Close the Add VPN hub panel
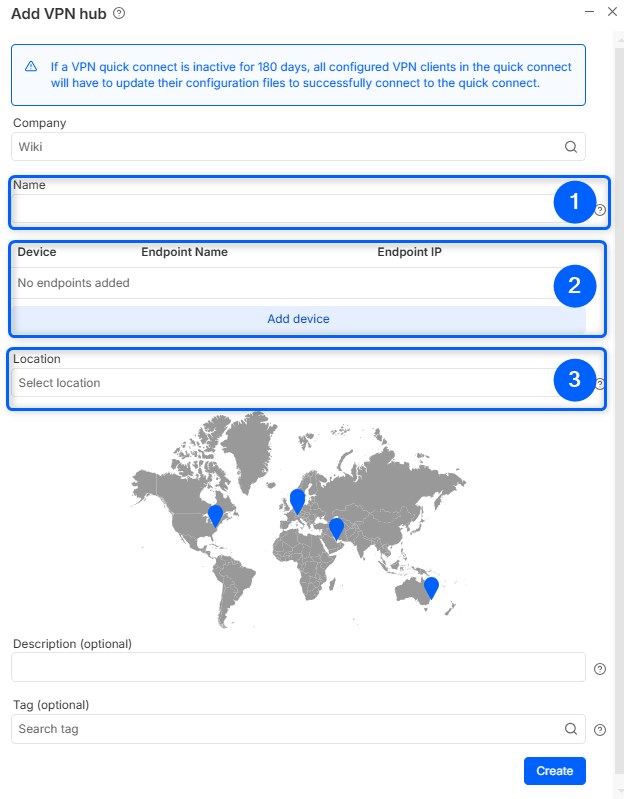Screen dimensions: 624x799 (612, 11)
